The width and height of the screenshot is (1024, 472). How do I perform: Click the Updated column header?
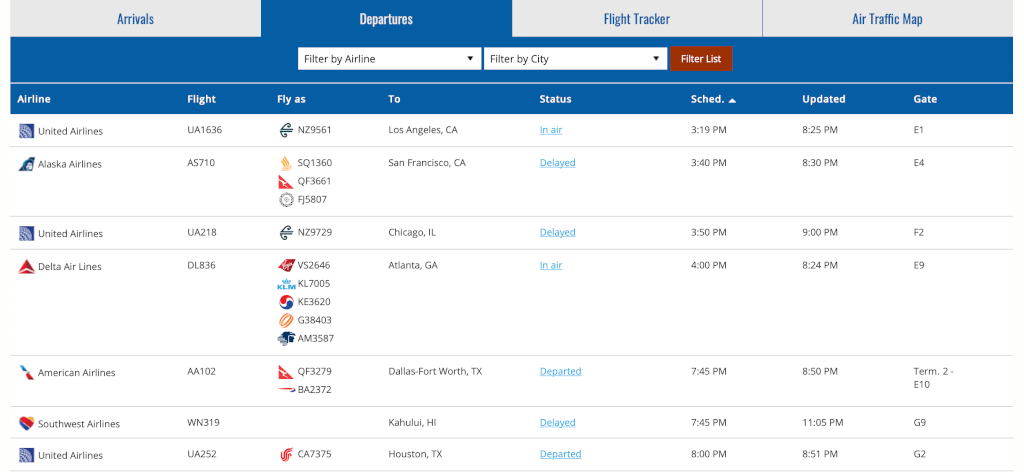tap(824, 99)
